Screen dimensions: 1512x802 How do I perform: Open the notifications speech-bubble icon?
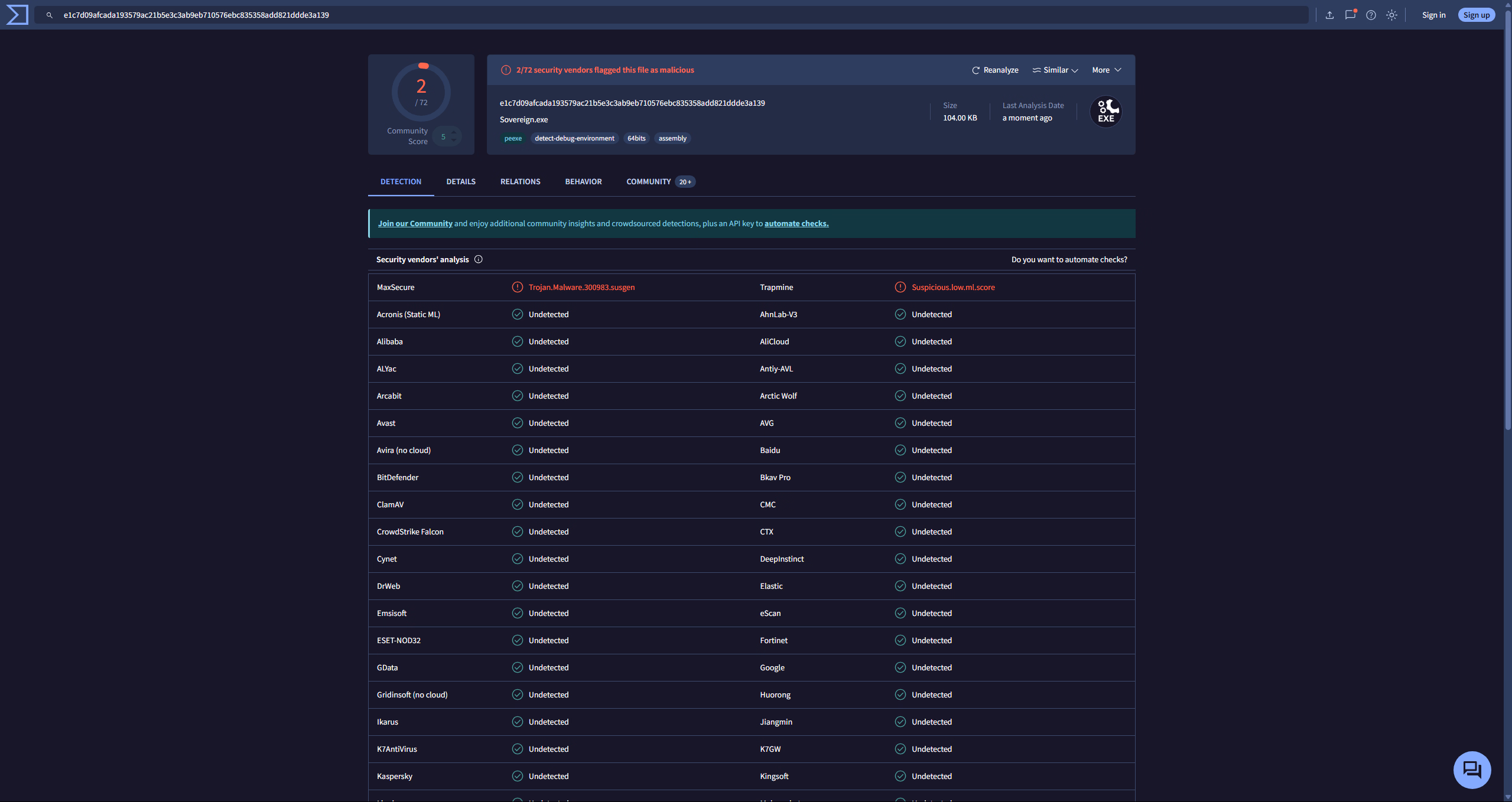(1350, 15)
